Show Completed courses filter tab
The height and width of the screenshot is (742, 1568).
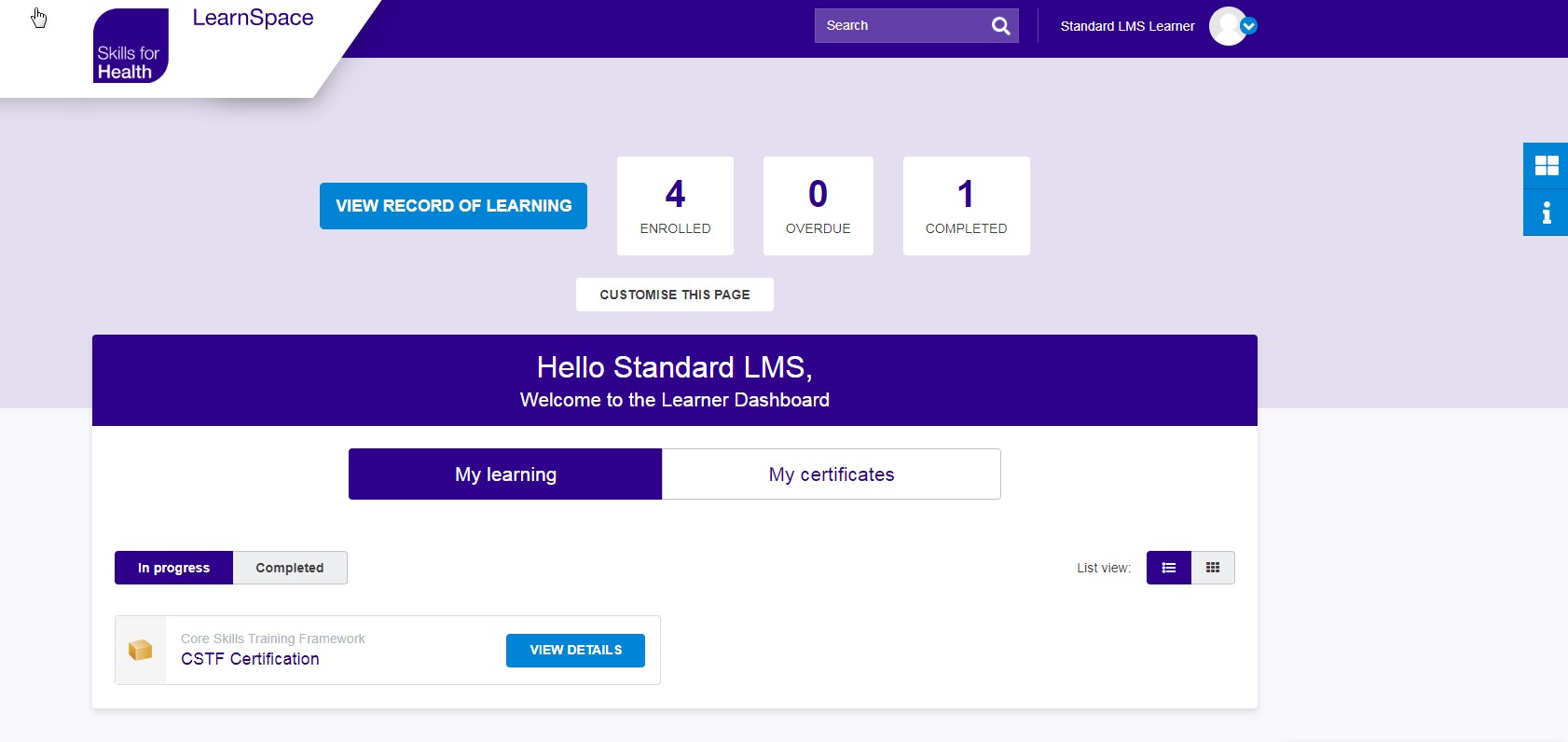(x=290, y=568)
